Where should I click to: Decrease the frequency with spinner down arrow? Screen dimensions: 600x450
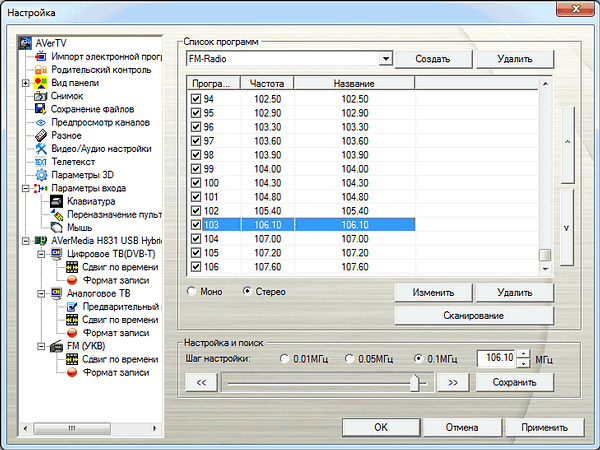tap(523, 363)
